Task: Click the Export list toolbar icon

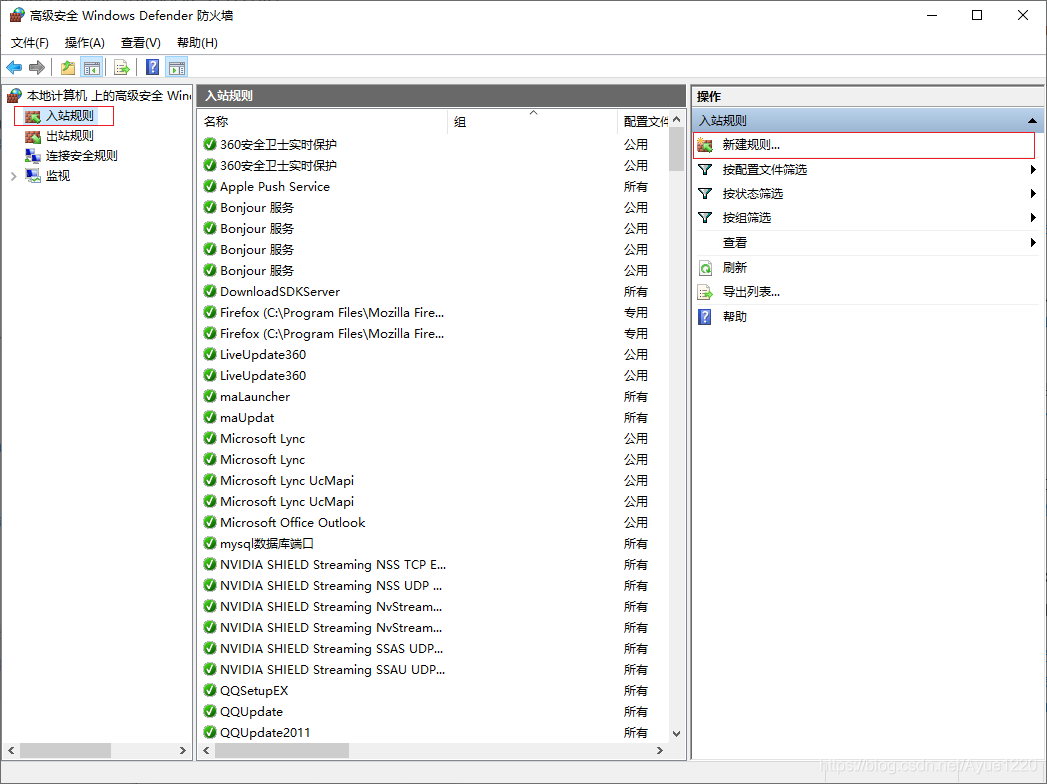Action: [122, 68]
